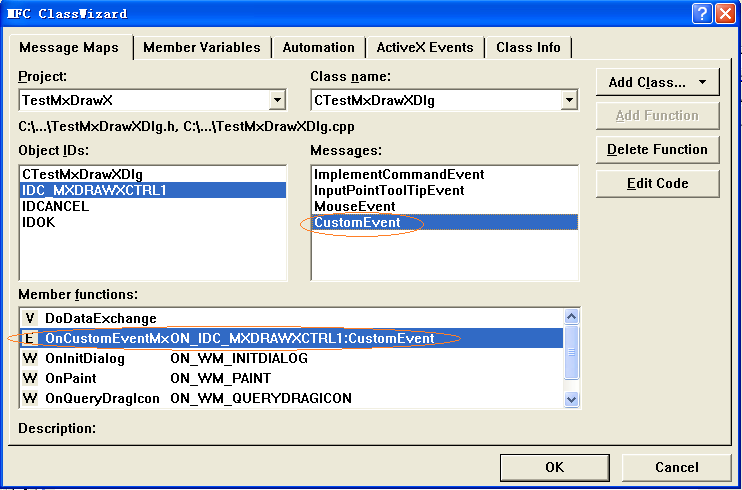Viewport: 742px width, 490px height.
Task: Click the W icon beside OnPaint
Action: pyautogui.click(x=29, y=378)
